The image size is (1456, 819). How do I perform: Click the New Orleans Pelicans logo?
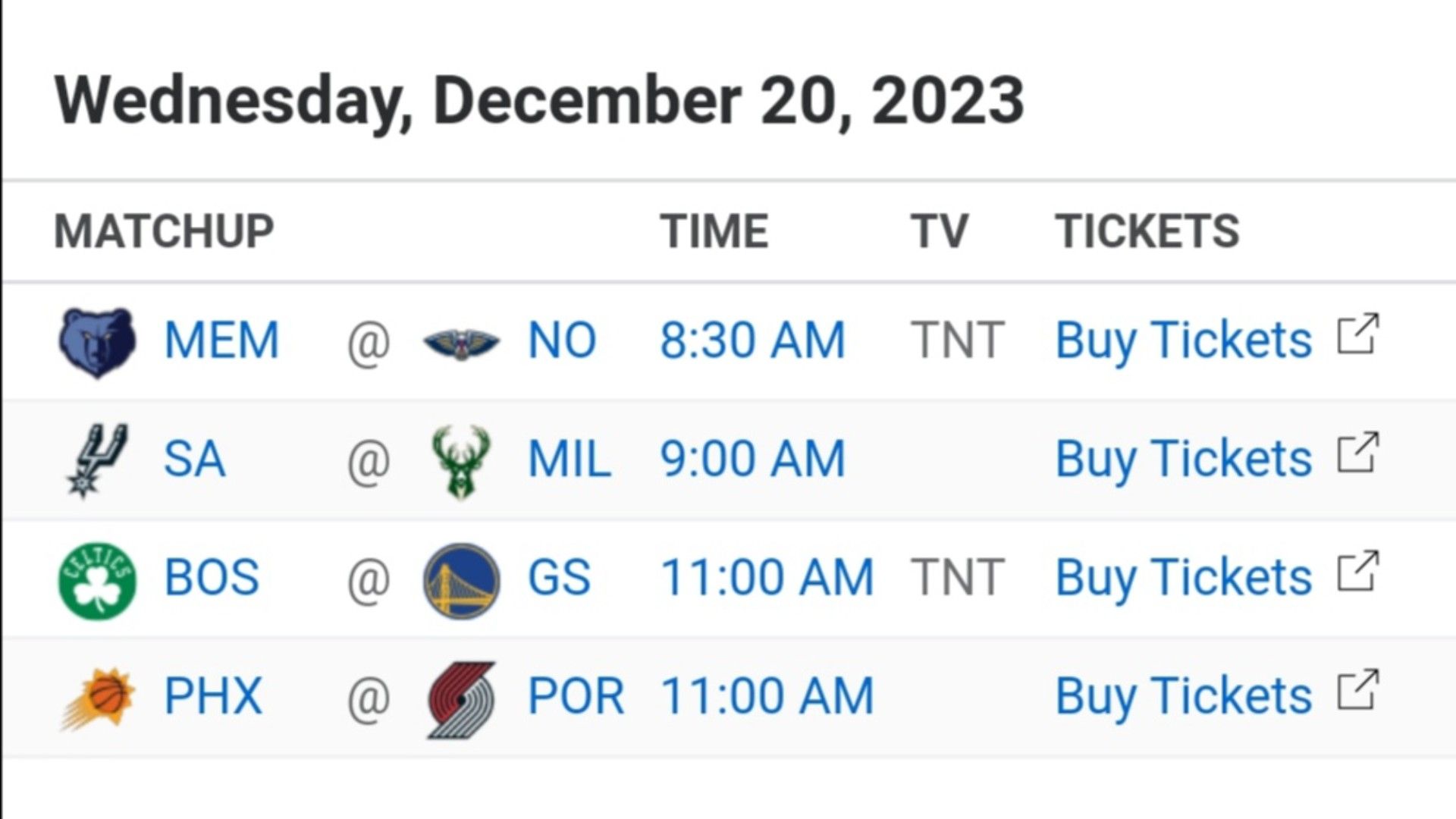coord(461,344)
